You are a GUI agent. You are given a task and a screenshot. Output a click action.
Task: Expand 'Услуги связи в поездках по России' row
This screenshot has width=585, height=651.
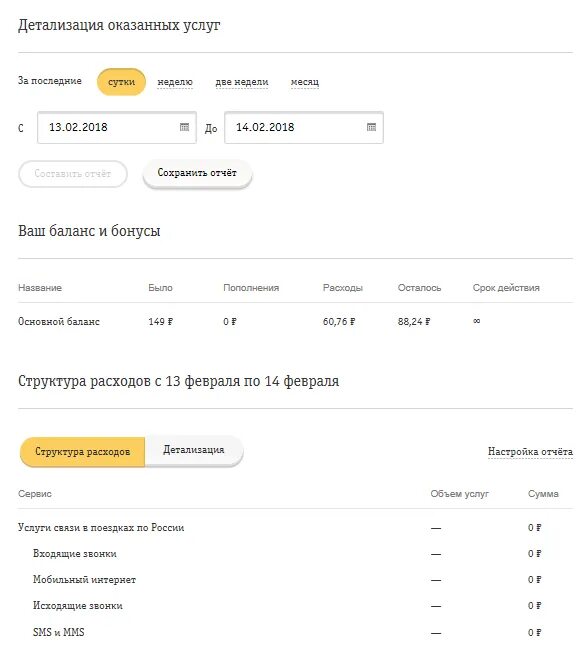296,528
